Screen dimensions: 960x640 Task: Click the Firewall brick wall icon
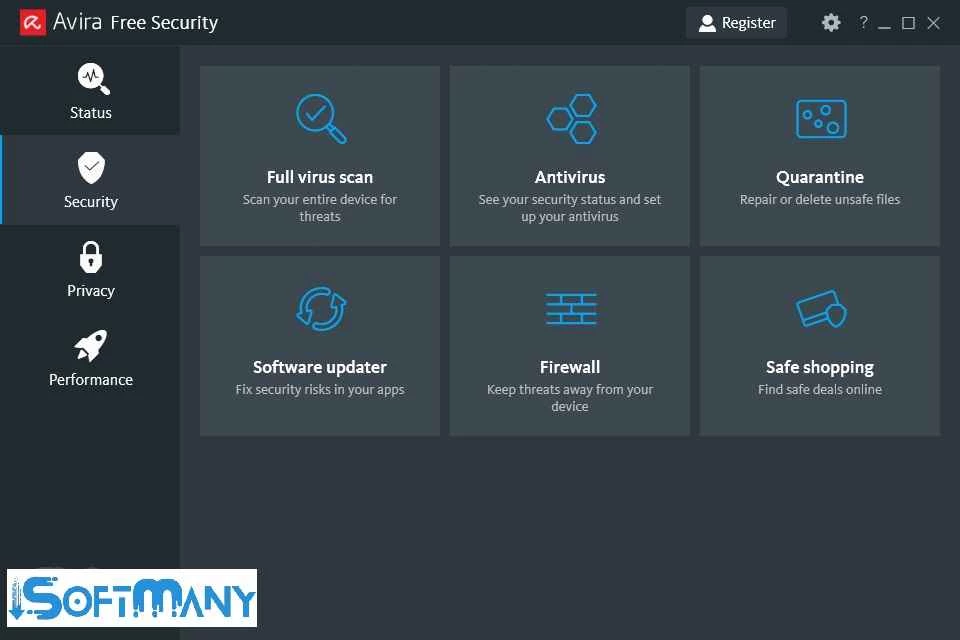pyautogui.click(x=571, y=308)
